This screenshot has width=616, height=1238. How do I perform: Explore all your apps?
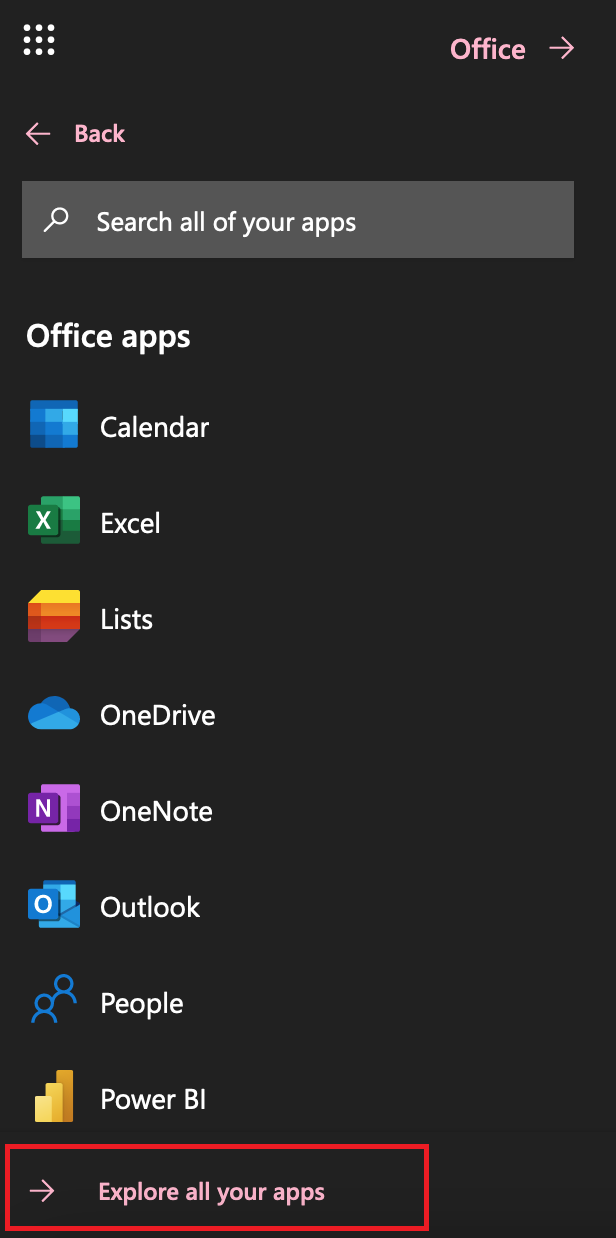click(211, 1190)
